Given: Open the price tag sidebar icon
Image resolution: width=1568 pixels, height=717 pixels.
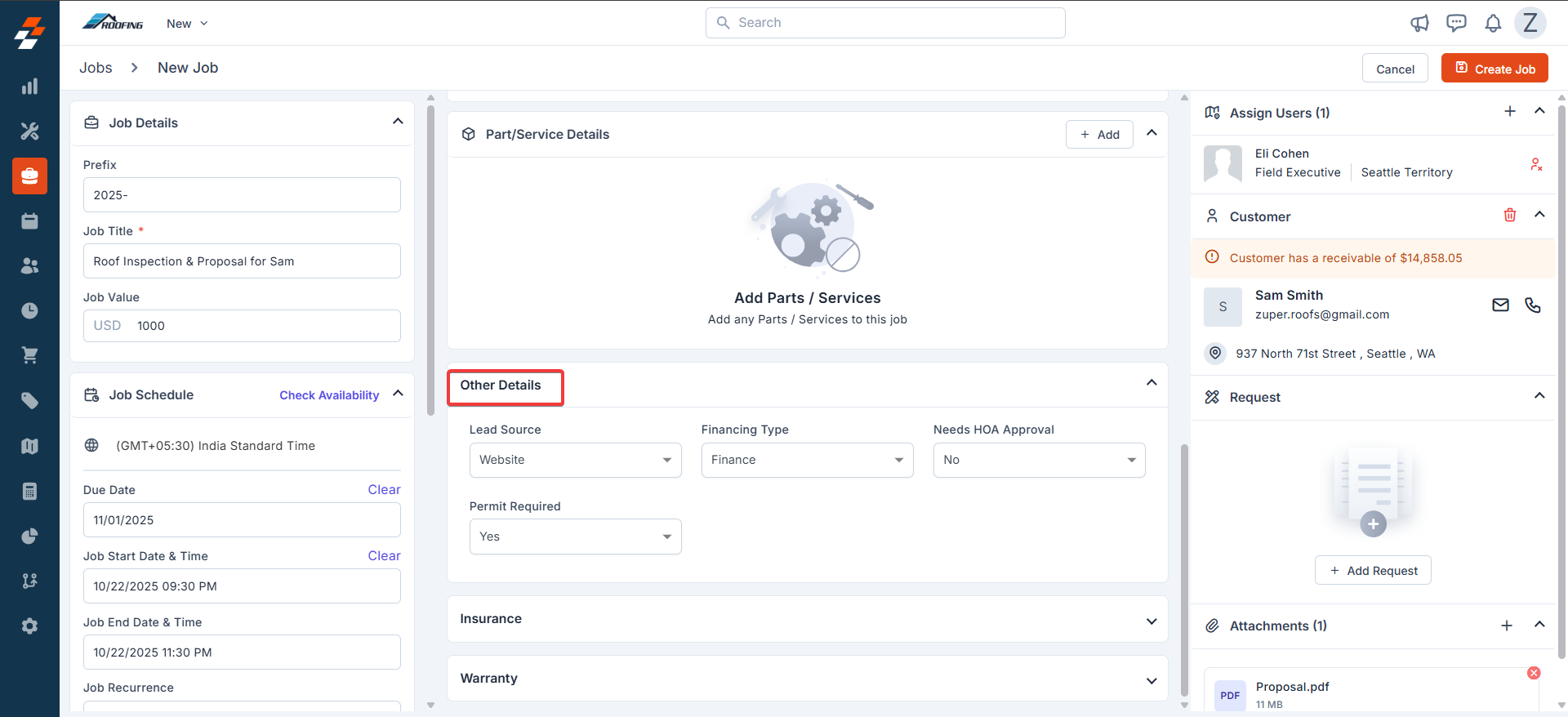Looking at the screenshot, I should click(x=29, y=400).
